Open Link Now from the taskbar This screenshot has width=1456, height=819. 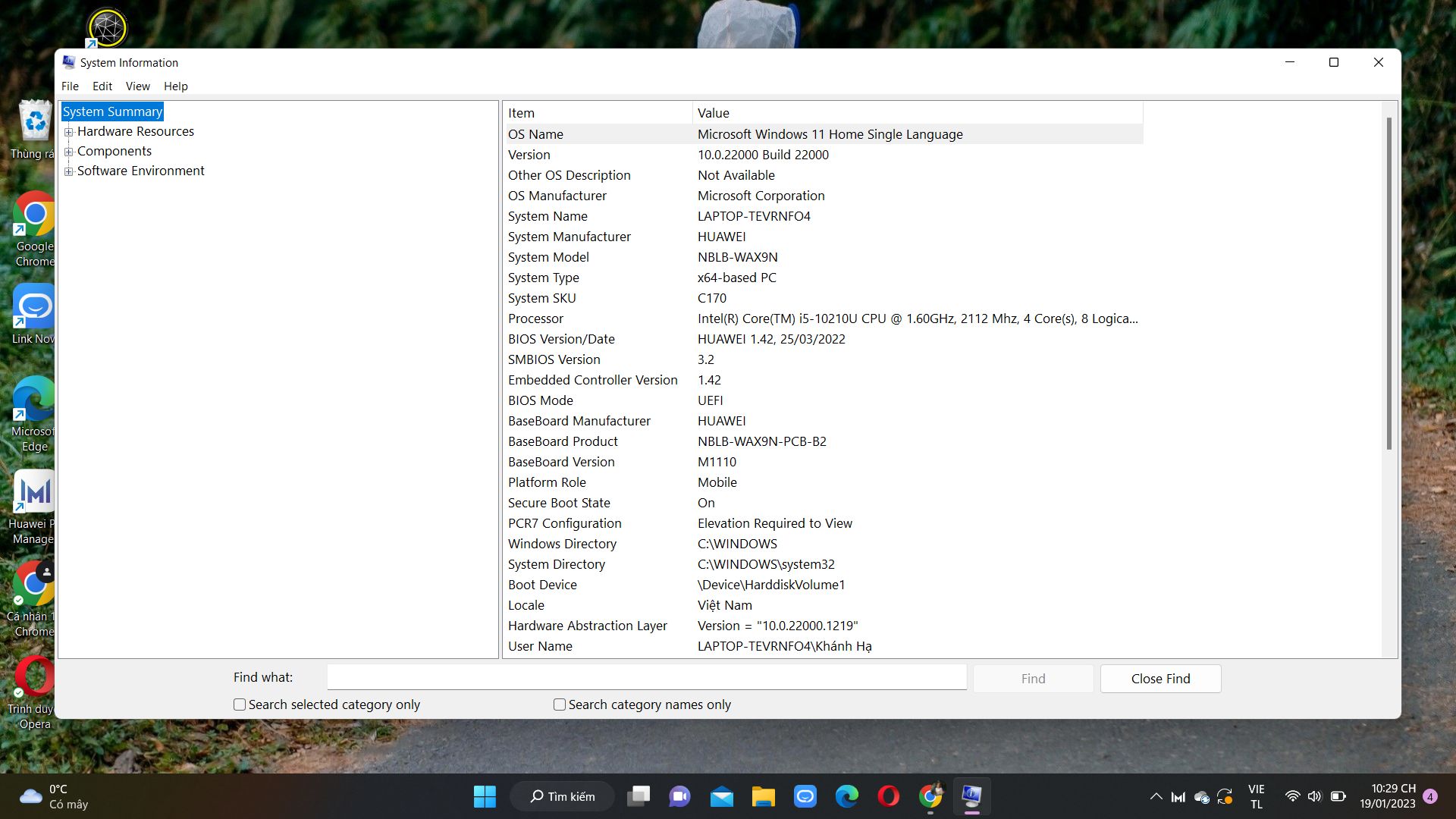click(805, 796)
